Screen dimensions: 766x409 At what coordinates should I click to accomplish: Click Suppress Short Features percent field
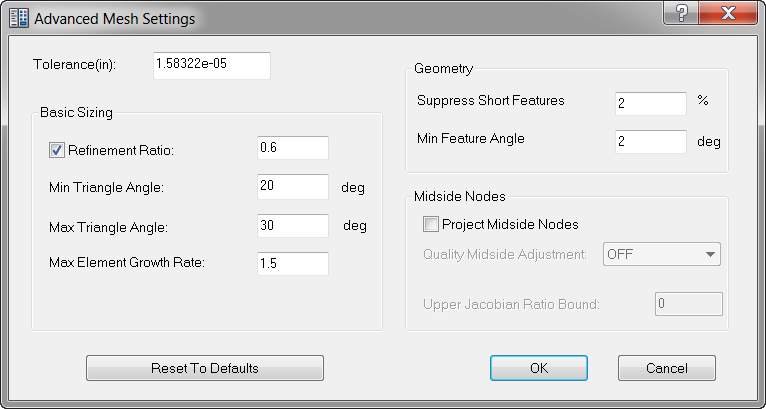tap(650, 103)
